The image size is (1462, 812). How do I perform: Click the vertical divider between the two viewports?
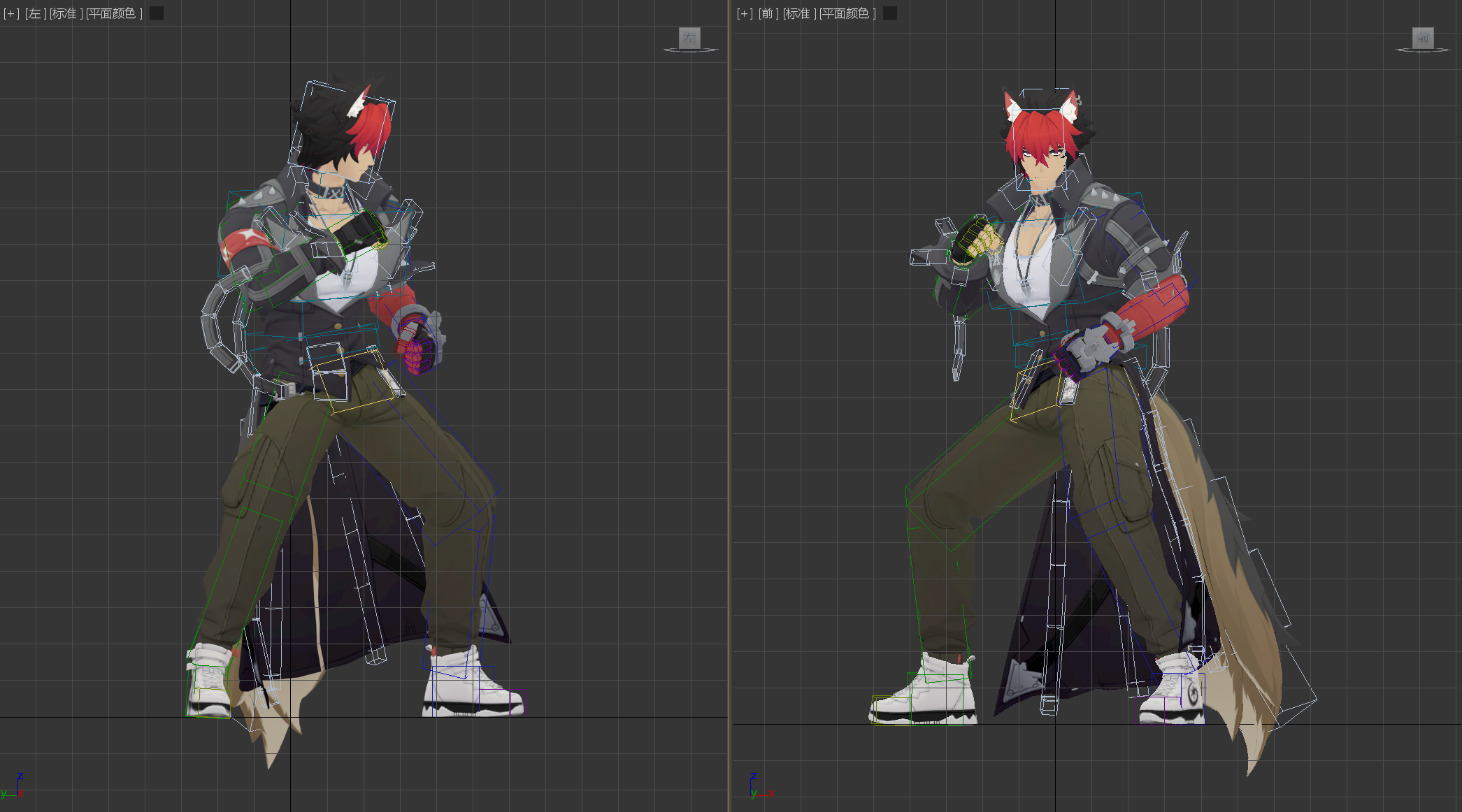point(730,405)
